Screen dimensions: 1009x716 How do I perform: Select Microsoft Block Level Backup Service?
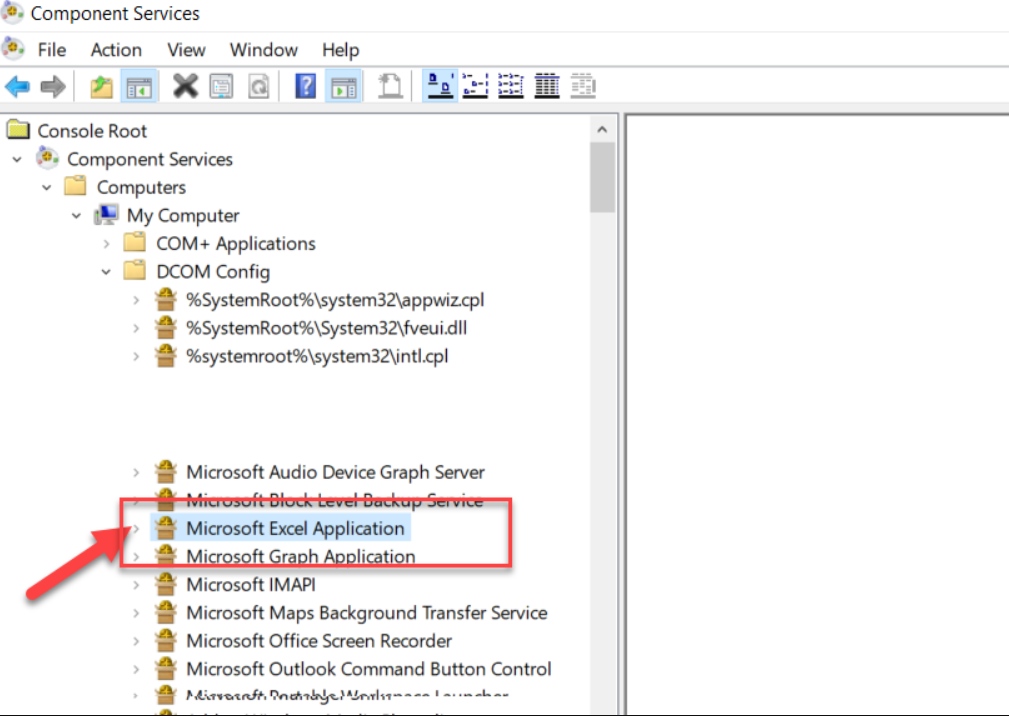[335, 500]
